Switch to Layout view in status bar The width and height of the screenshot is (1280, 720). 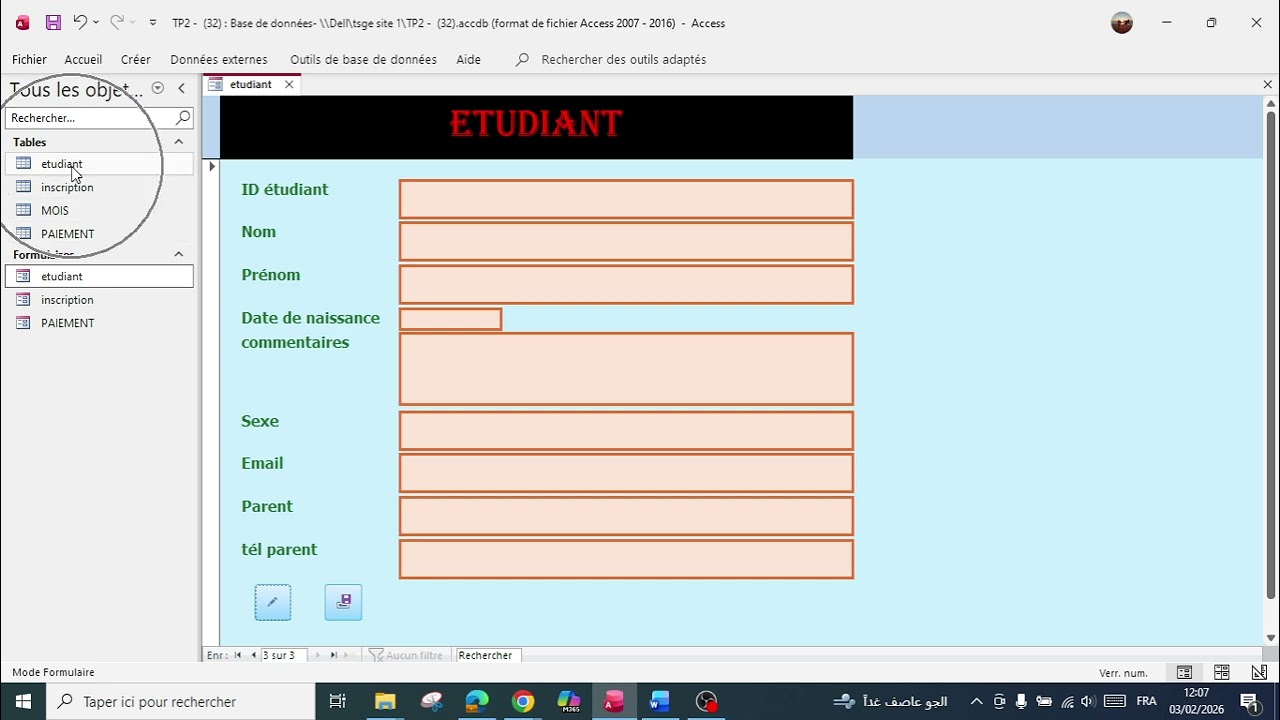coord(1221,672)
